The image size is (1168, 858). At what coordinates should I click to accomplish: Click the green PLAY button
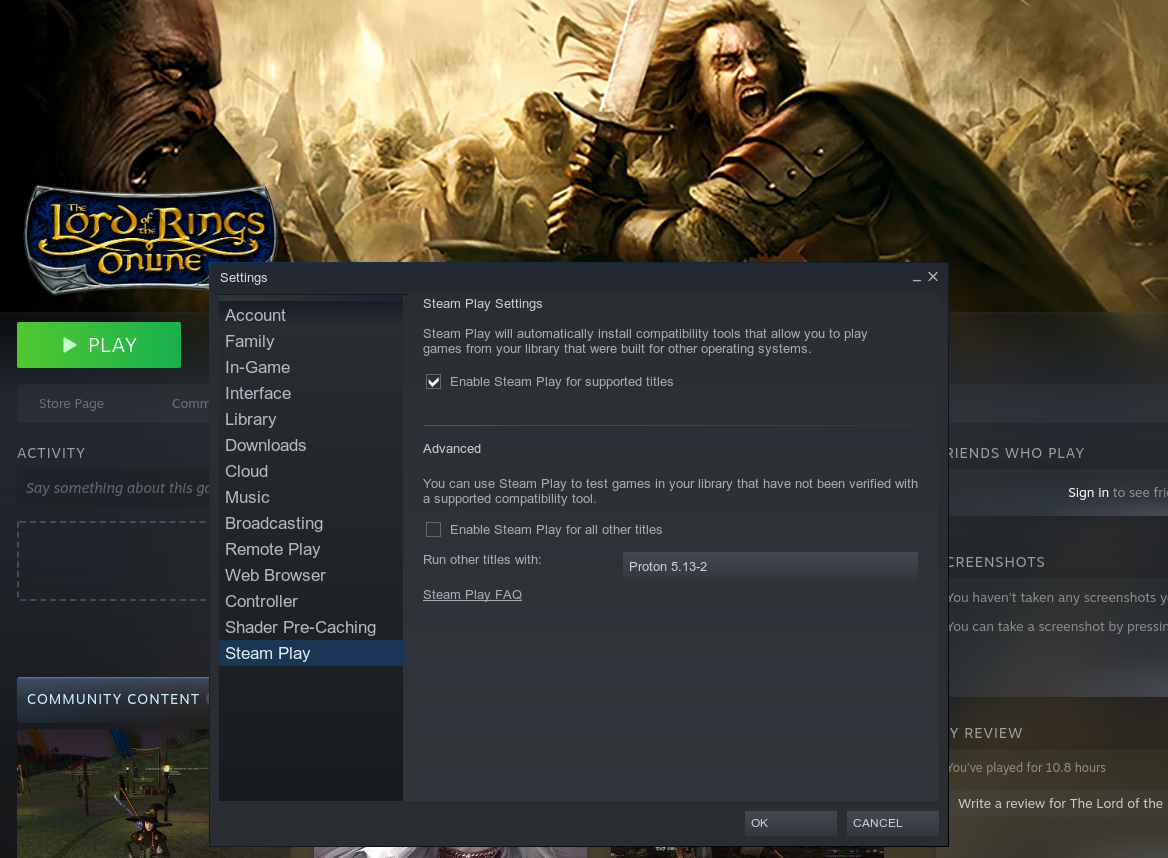(x=98, y=344)
